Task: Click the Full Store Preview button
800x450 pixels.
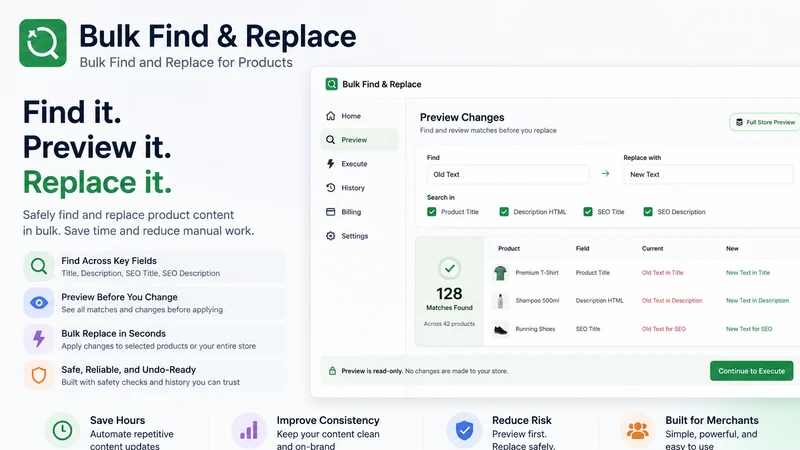Action: [x=765, y=122]
